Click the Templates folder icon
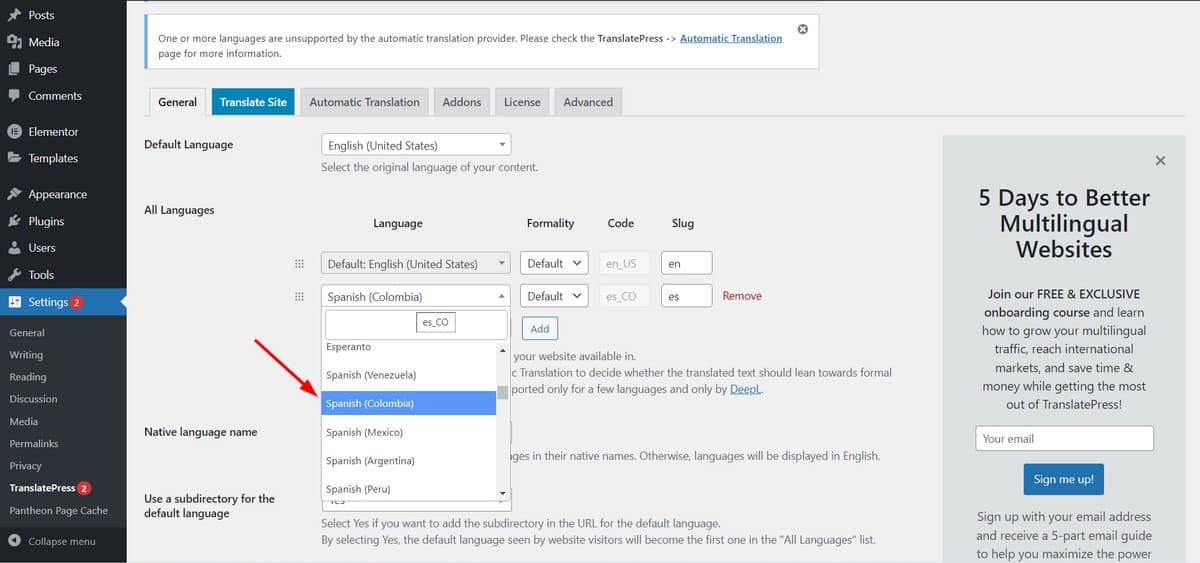 (x=14, y=158)
